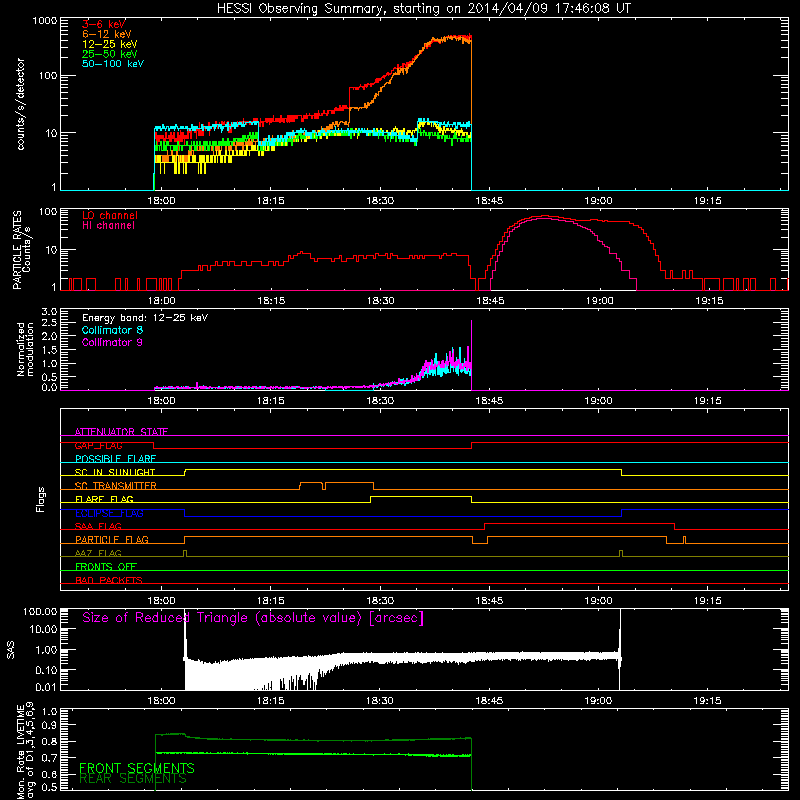Click the 0.8 tick on livetime axis

pyautogui.click(x=49, y=741)
